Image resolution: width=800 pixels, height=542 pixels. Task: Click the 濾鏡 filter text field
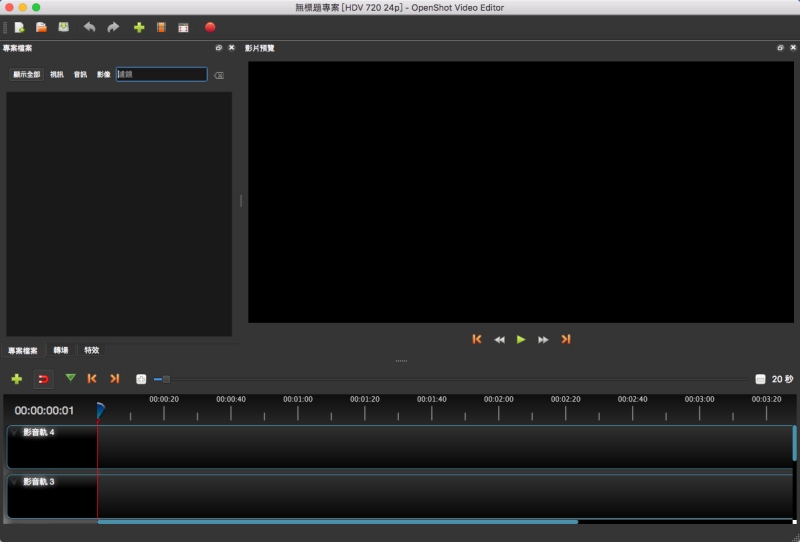point(161,75)
